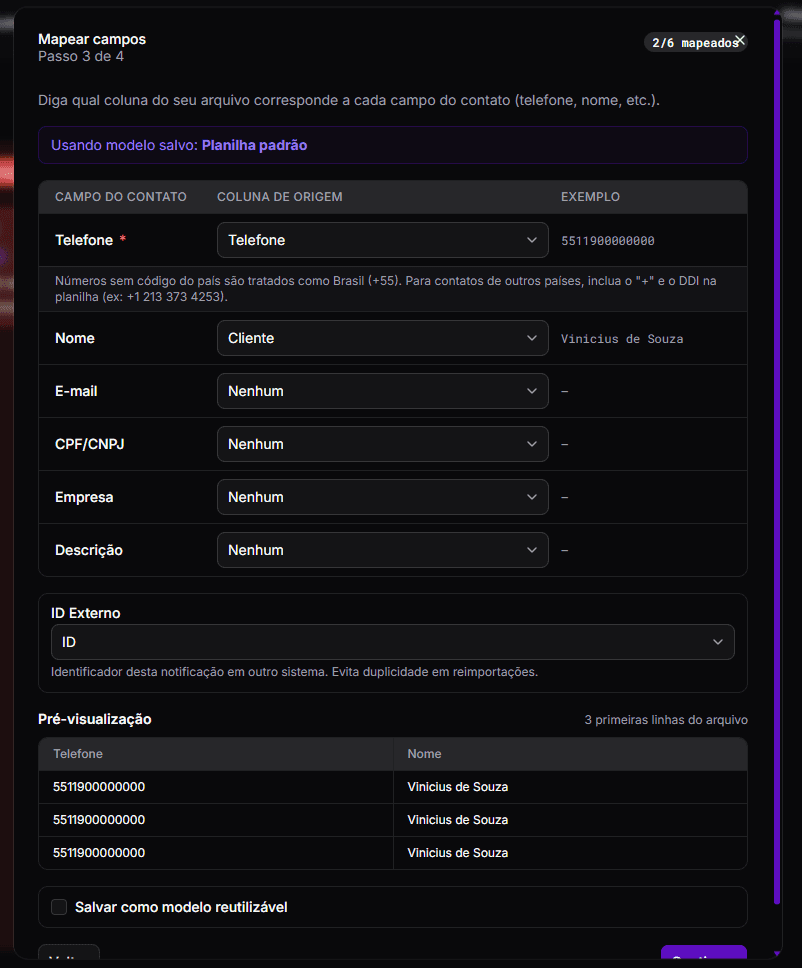Click the Salvar como modelo reutilizável label

[181, 907]
